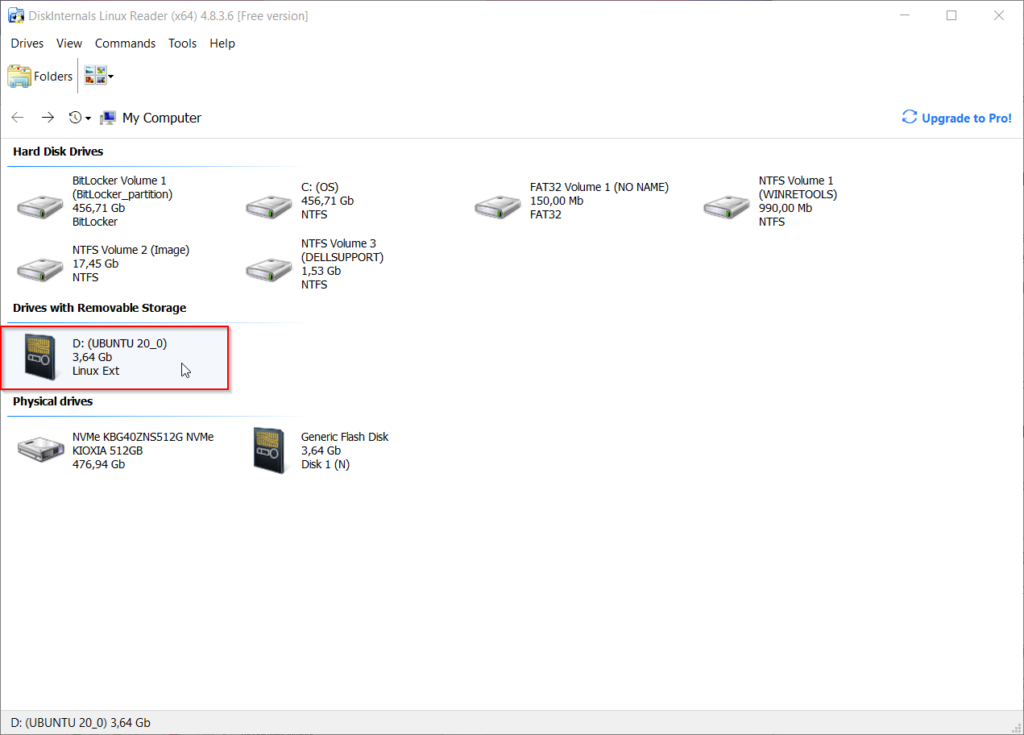Click the status bar D: UBUNTU text
Image resolution: width=1024 pixels, height=735 pixels.
click(80, 723)
